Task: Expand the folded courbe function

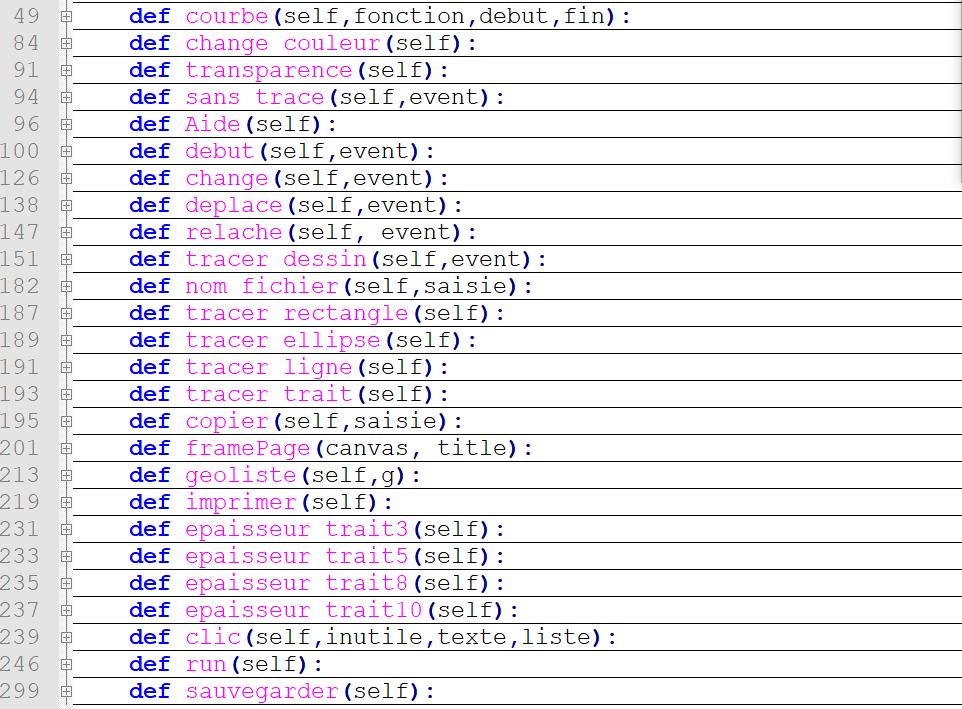Action: coord(66,17)
